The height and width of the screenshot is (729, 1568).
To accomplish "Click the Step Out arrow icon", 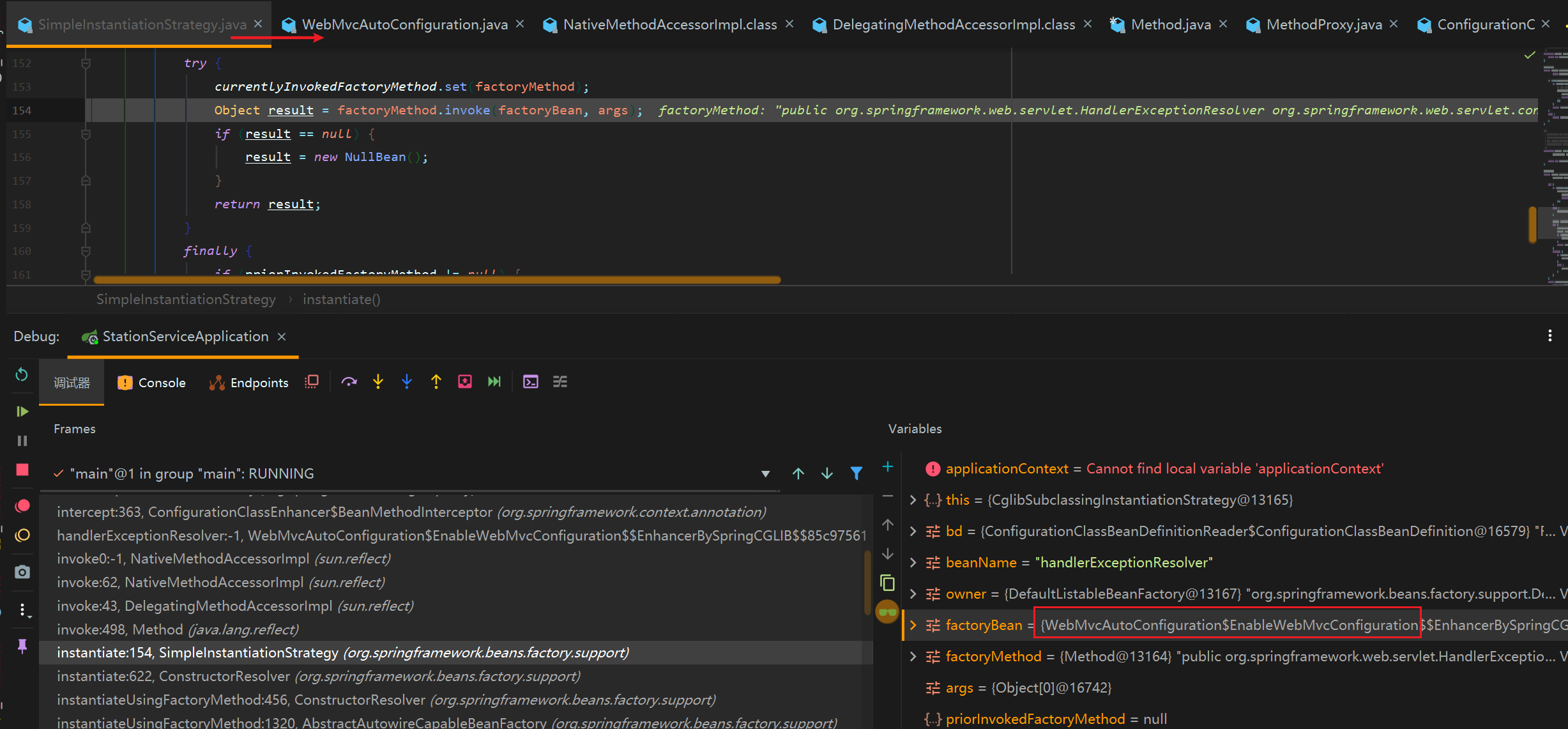I will pyautogui.click(x=436, y=382).
